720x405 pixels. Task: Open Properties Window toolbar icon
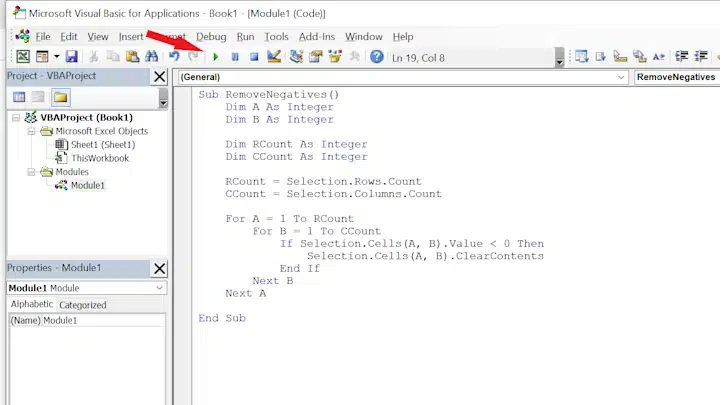(x=316, y=56)
